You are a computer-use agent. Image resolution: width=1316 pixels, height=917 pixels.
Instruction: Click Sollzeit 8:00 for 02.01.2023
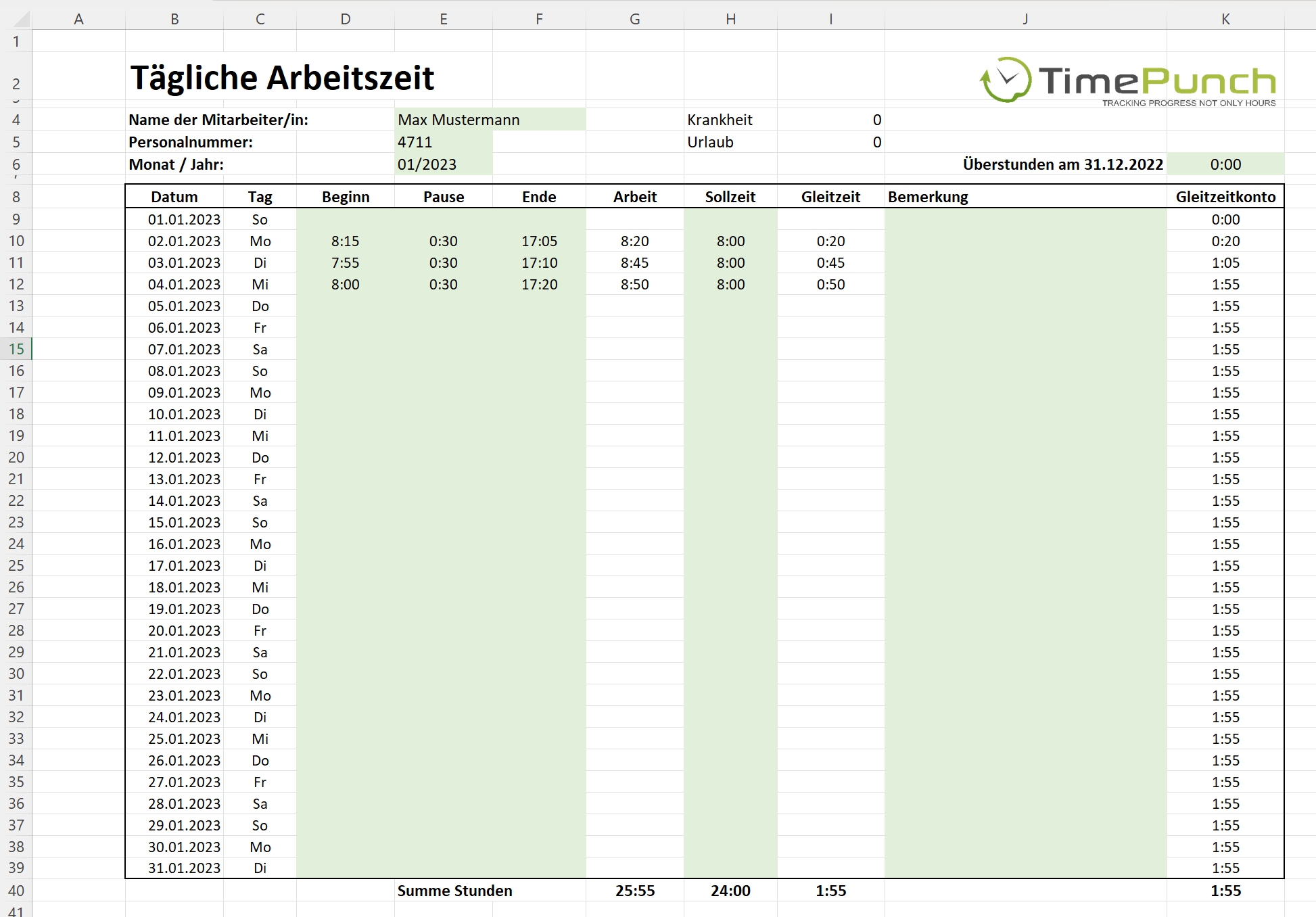point(730,241)
